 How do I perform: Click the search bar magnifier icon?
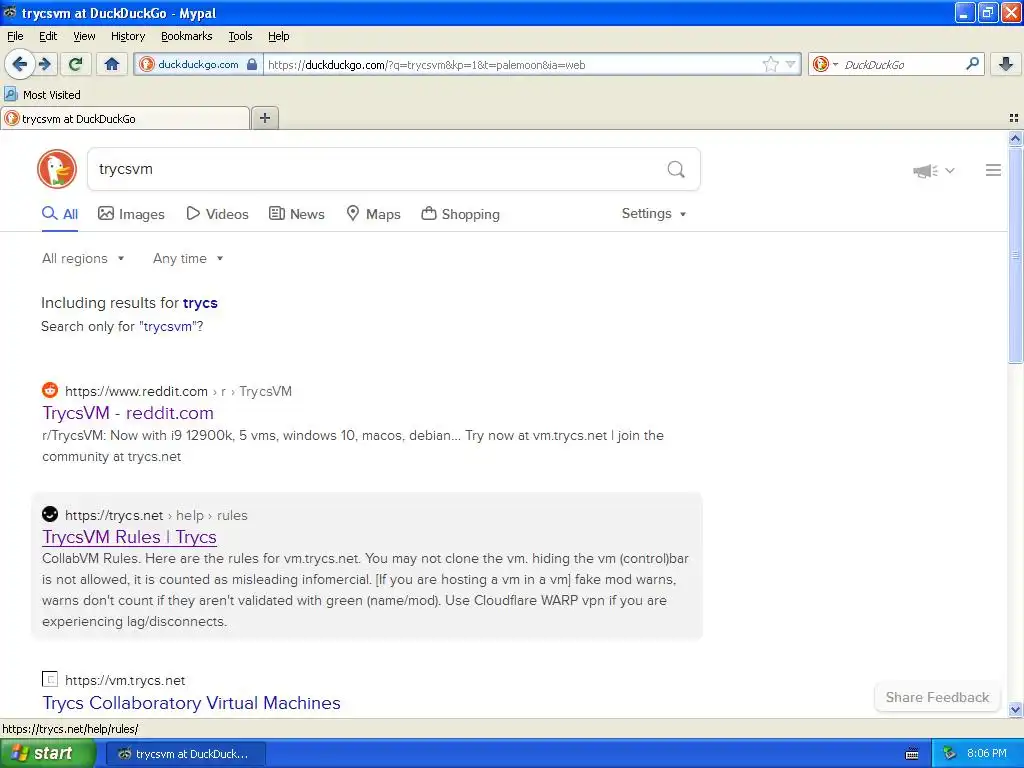972,64
